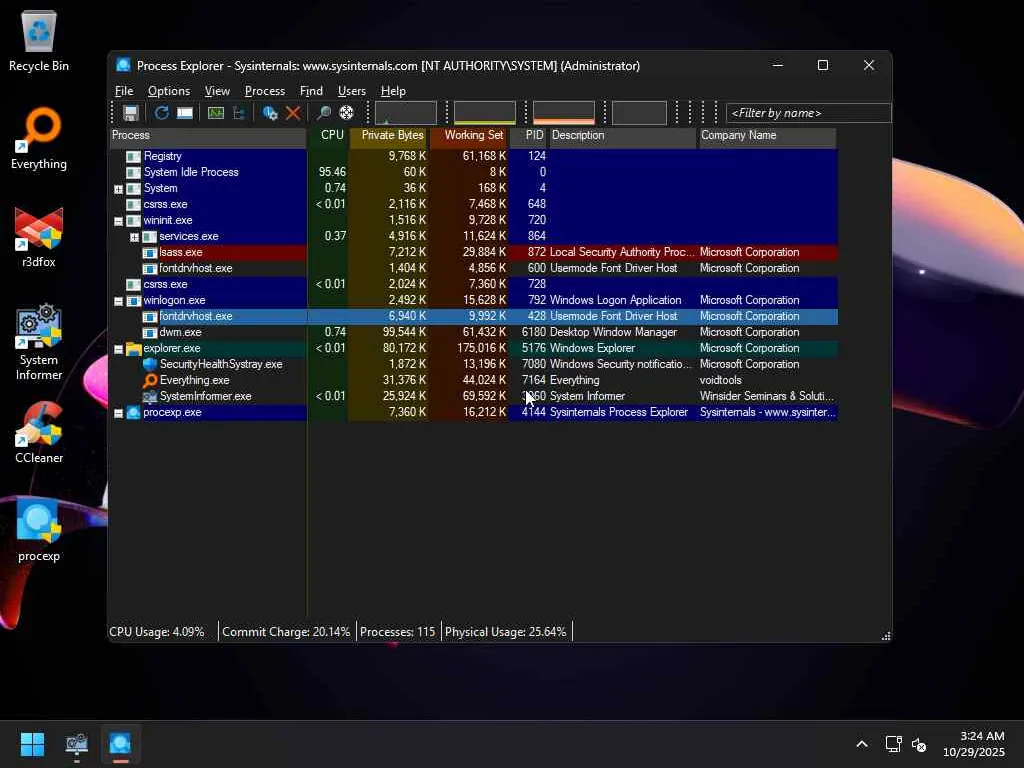Click Physical Usage 25.64% in status bar
The height and width of the screenshot is (768, 1024).
click(x=505, y=632)
